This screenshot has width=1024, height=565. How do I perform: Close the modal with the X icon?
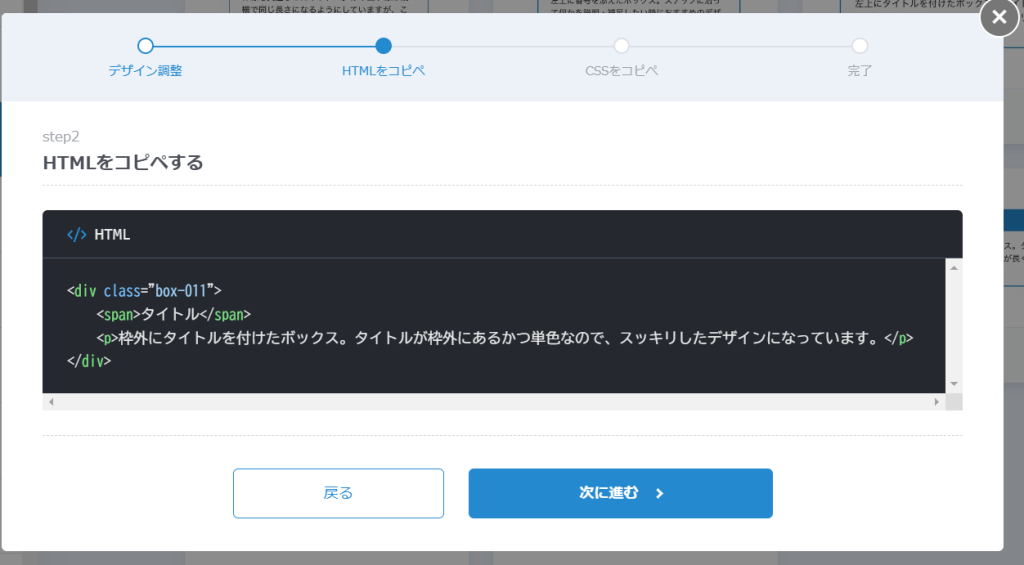[999, 19]
